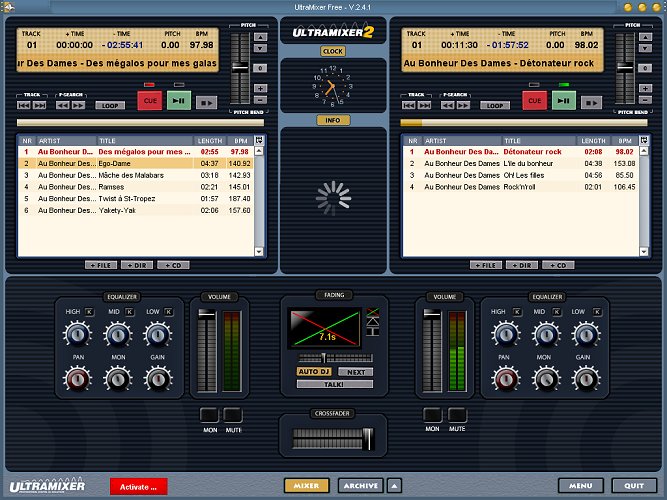667x500 pixels.
Task: Click left deck previous track button
Action: [x=24, y=105]
